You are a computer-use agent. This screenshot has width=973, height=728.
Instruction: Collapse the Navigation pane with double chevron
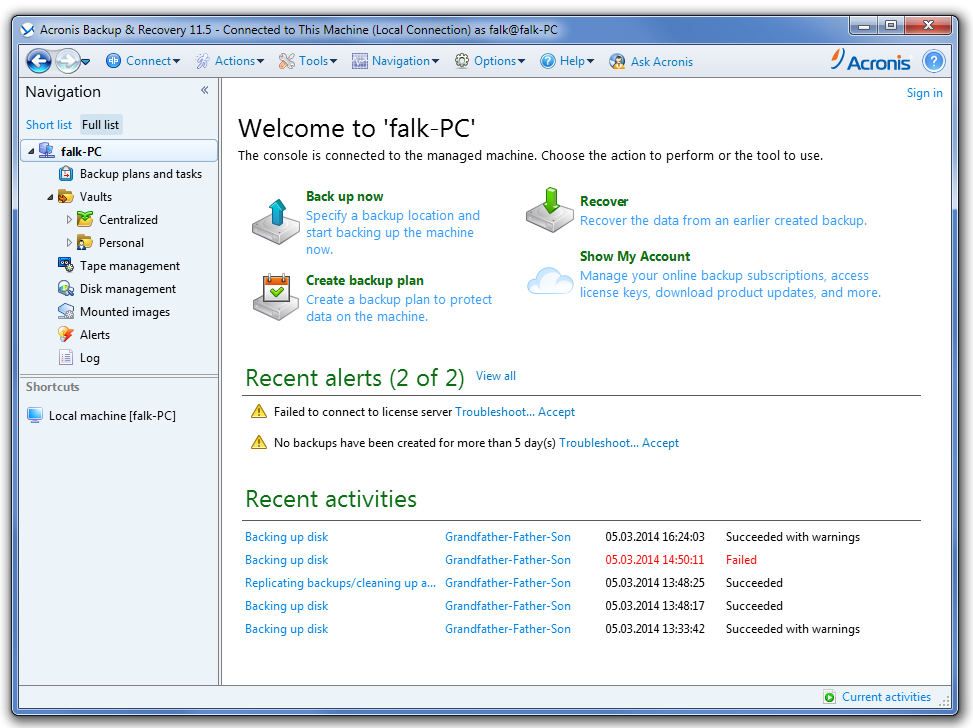coord(204,91)
